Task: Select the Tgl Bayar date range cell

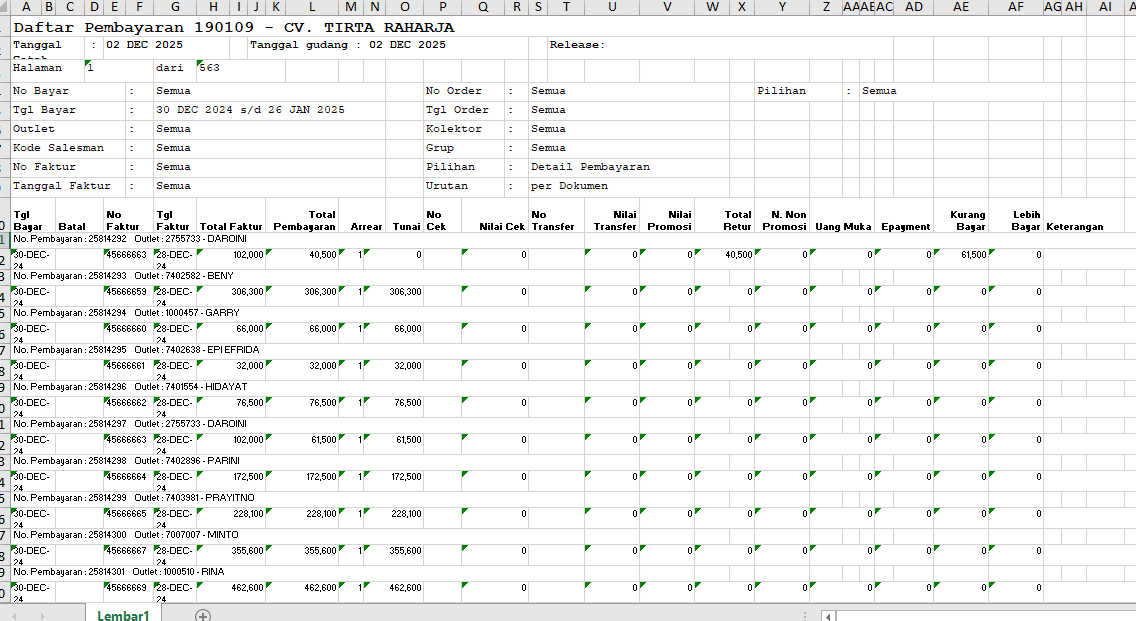Action: (250, 110)
